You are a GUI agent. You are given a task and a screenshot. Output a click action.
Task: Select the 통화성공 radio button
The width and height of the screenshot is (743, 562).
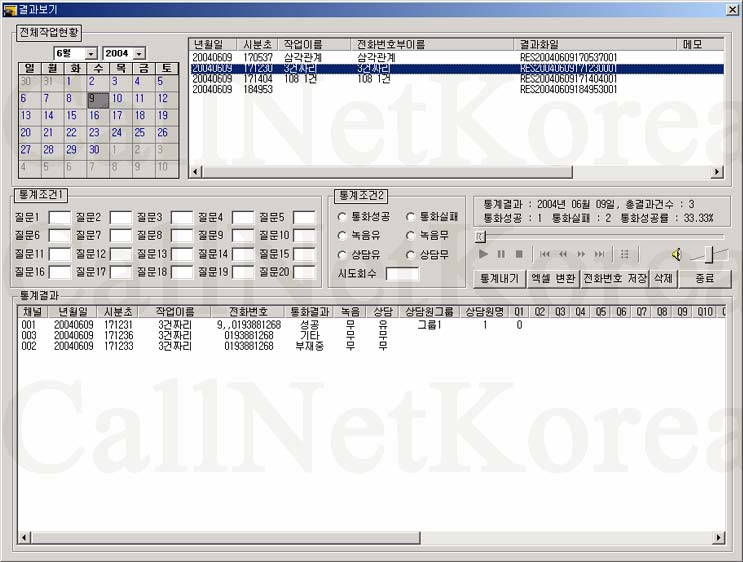[x=343, y=216]
